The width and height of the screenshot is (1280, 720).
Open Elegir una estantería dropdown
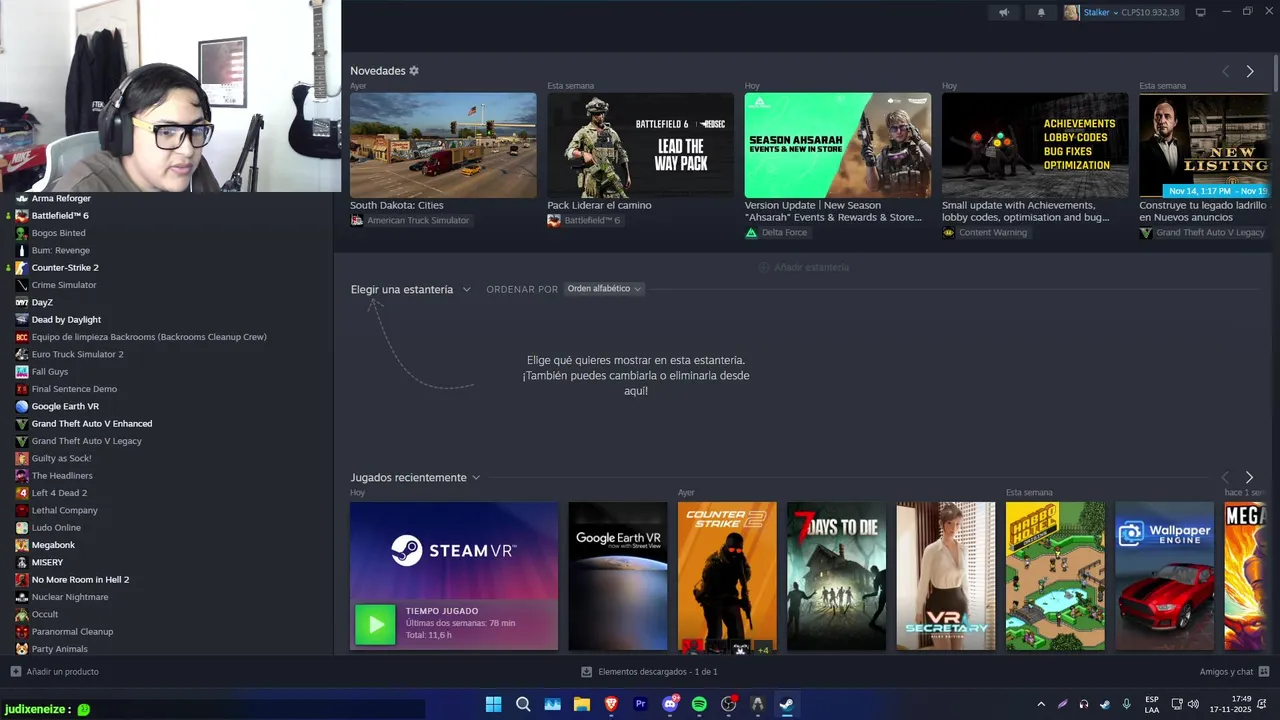point(411,290)
